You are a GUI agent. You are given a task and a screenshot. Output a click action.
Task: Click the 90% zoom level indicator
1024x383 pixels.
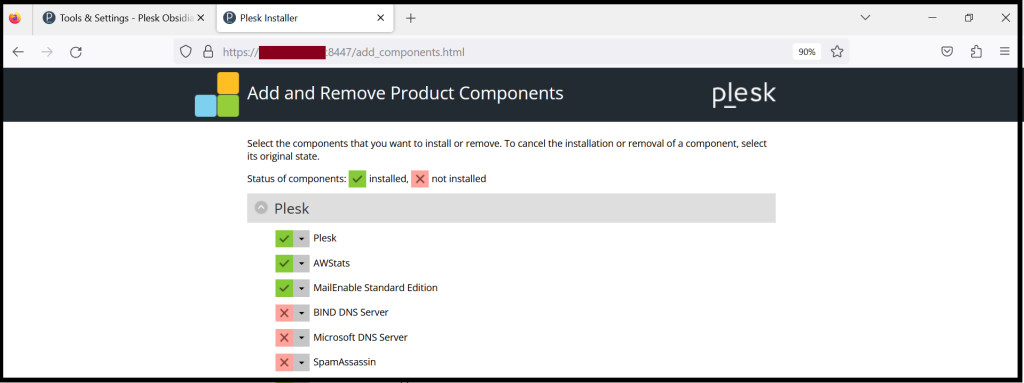coord(807,52)
